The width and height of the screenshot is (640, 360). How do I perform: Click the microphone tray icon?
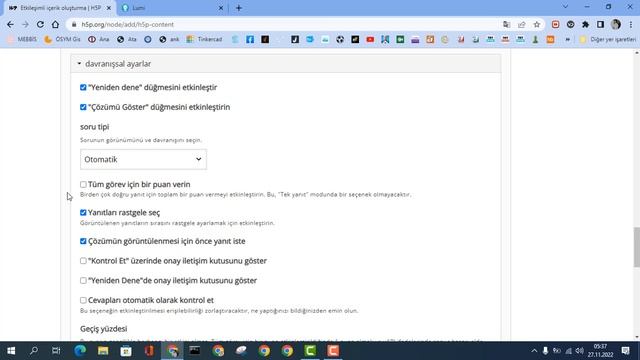click(x=545, y=351)
